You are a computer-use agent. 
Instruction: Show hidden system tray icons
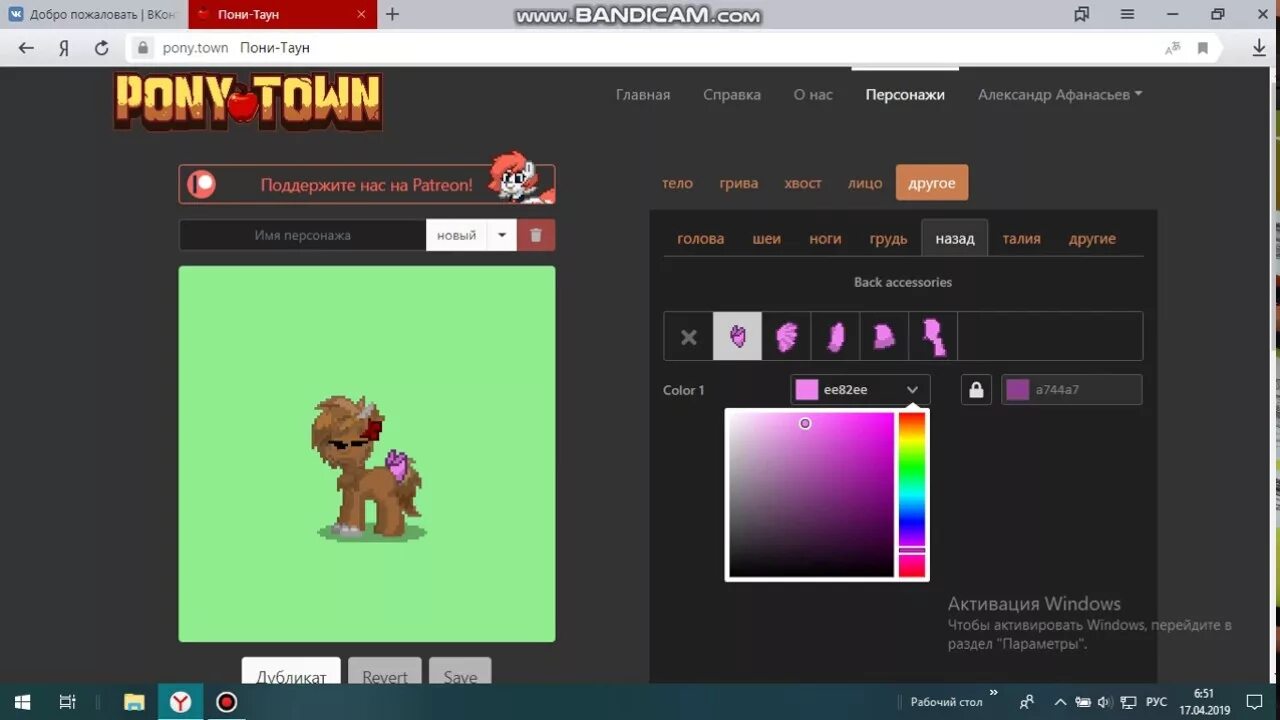click(1061, 702)
